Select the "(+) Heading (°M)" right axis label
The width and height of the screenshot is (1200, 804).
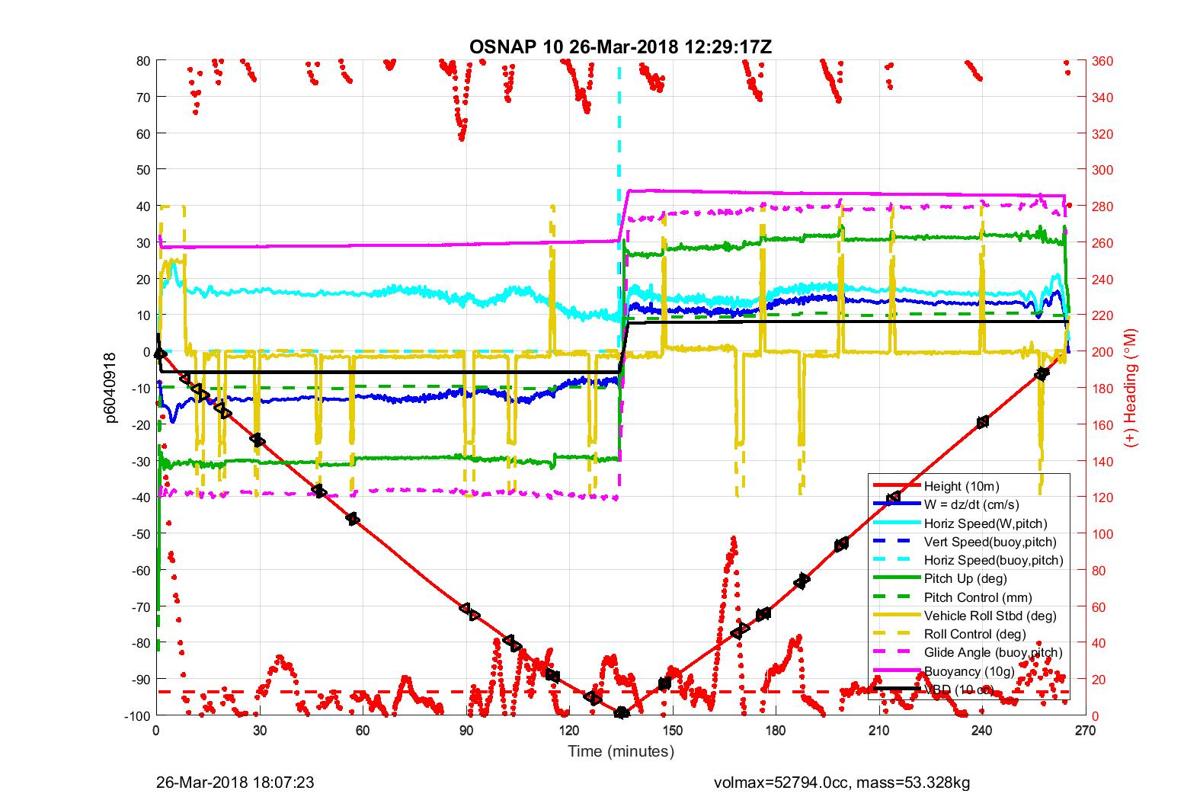[x=1131, y=387]
